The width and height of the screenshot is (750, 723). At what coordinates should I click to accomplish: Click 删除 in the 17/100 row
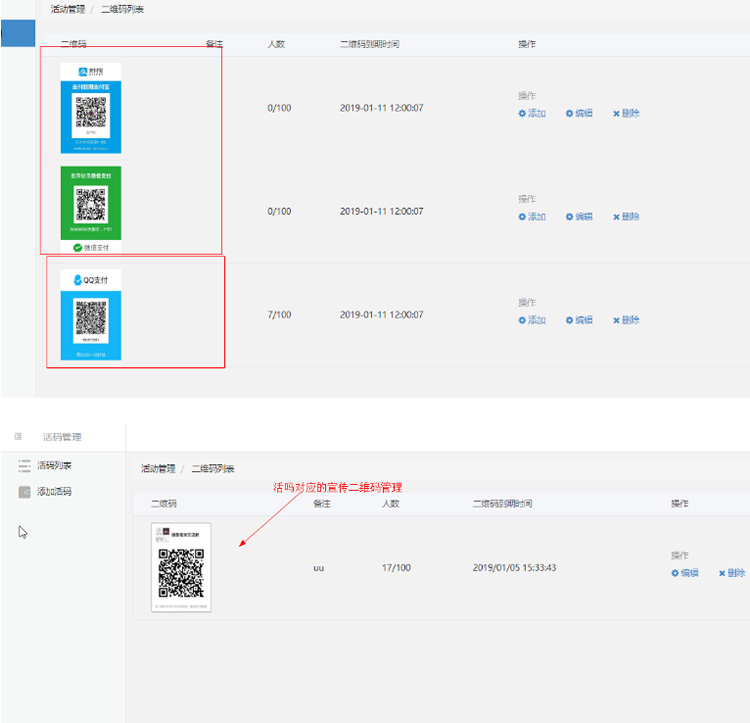(732, 573)
